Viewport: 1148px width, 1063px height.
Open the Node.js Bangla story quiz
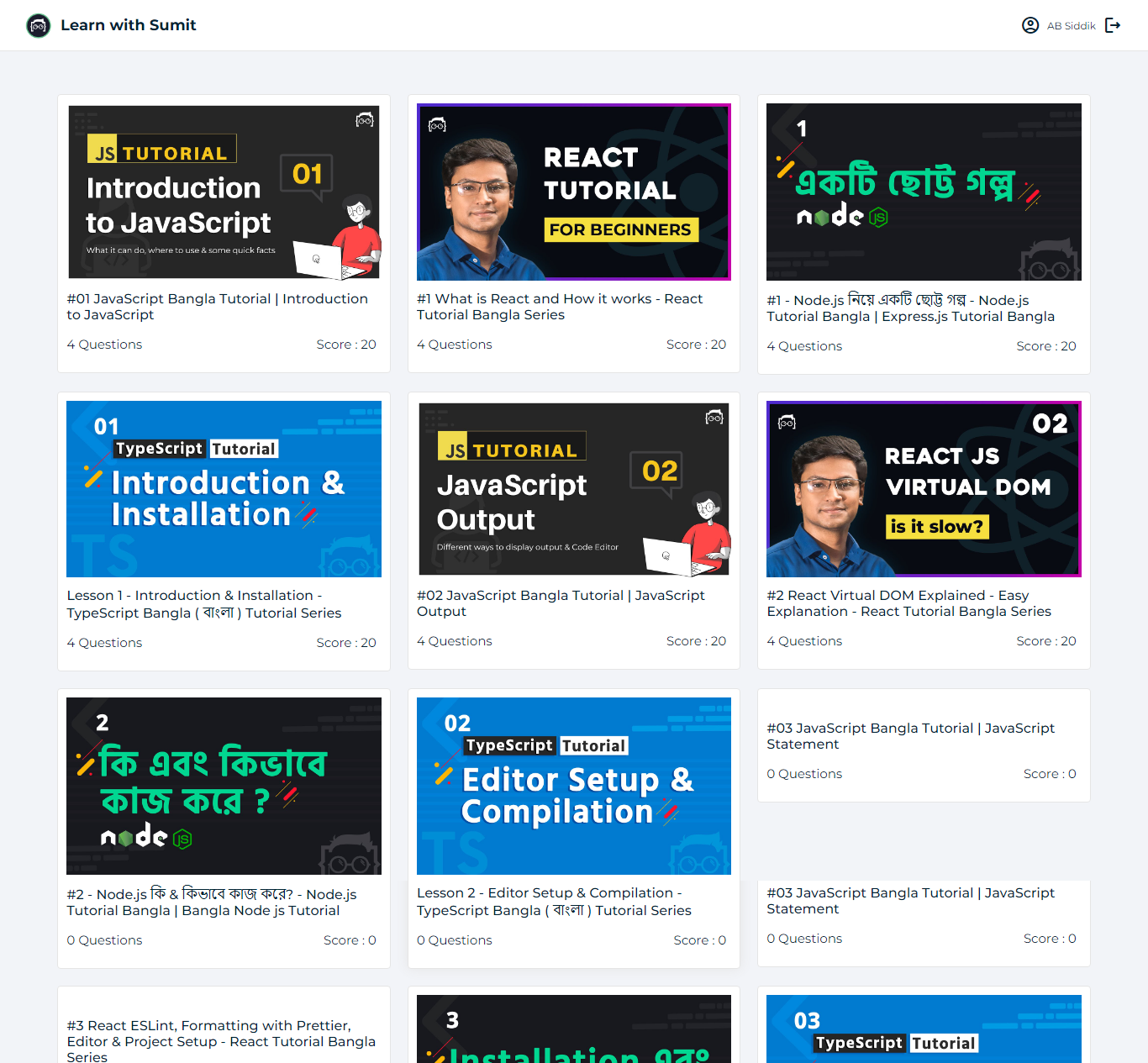pyautogui.click(x=923, y=192)
